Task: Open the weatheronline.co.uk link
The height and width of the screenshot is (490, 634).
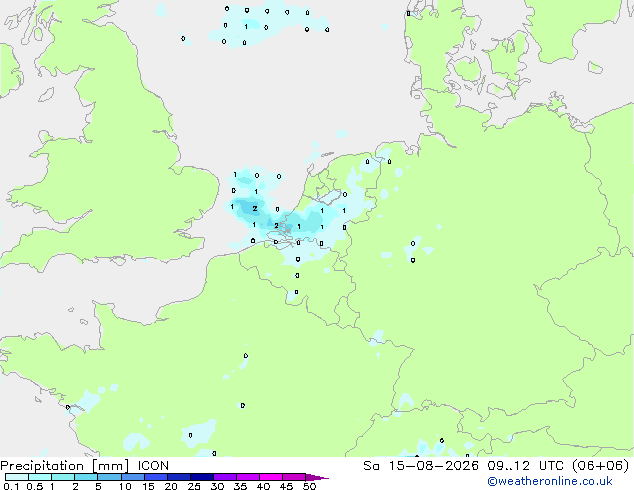Action: (550, 481)
